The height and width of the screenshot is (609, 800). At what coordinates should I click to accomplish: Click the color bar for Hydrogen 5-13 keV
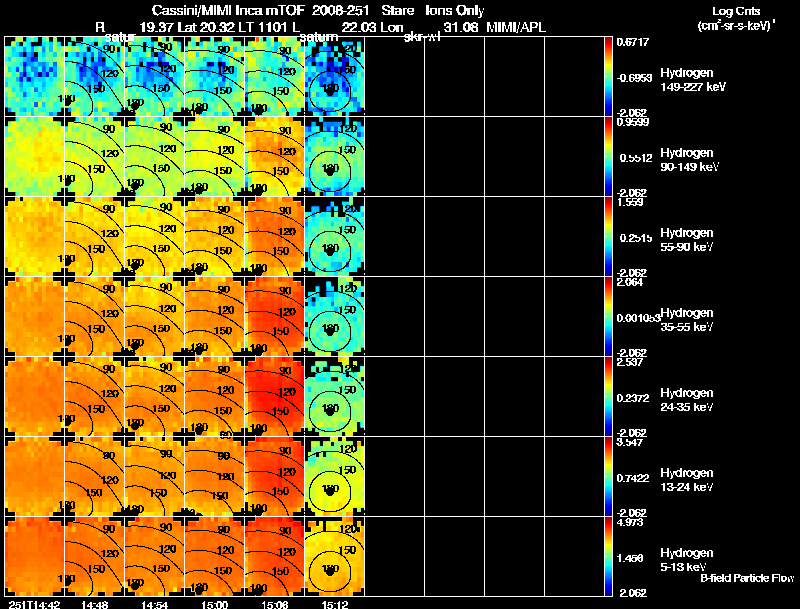pos(608,556)
